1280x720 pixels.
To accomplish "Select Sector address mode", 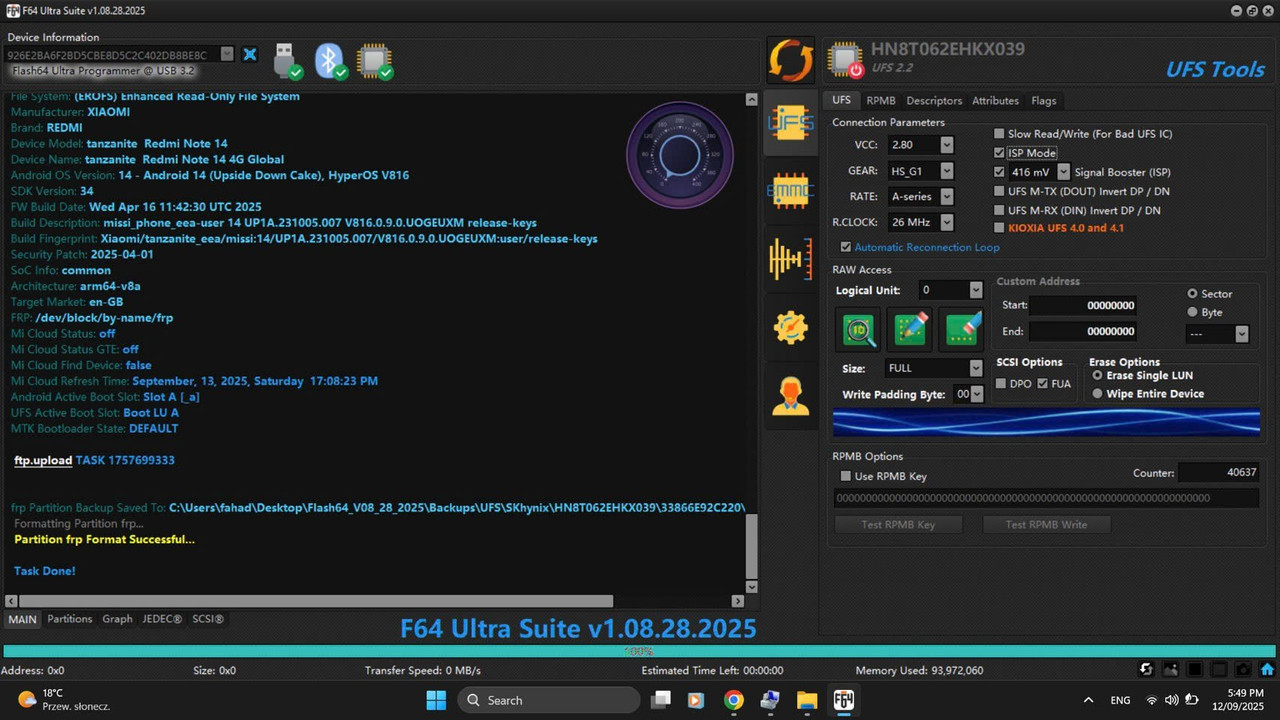I will 1192,294.
